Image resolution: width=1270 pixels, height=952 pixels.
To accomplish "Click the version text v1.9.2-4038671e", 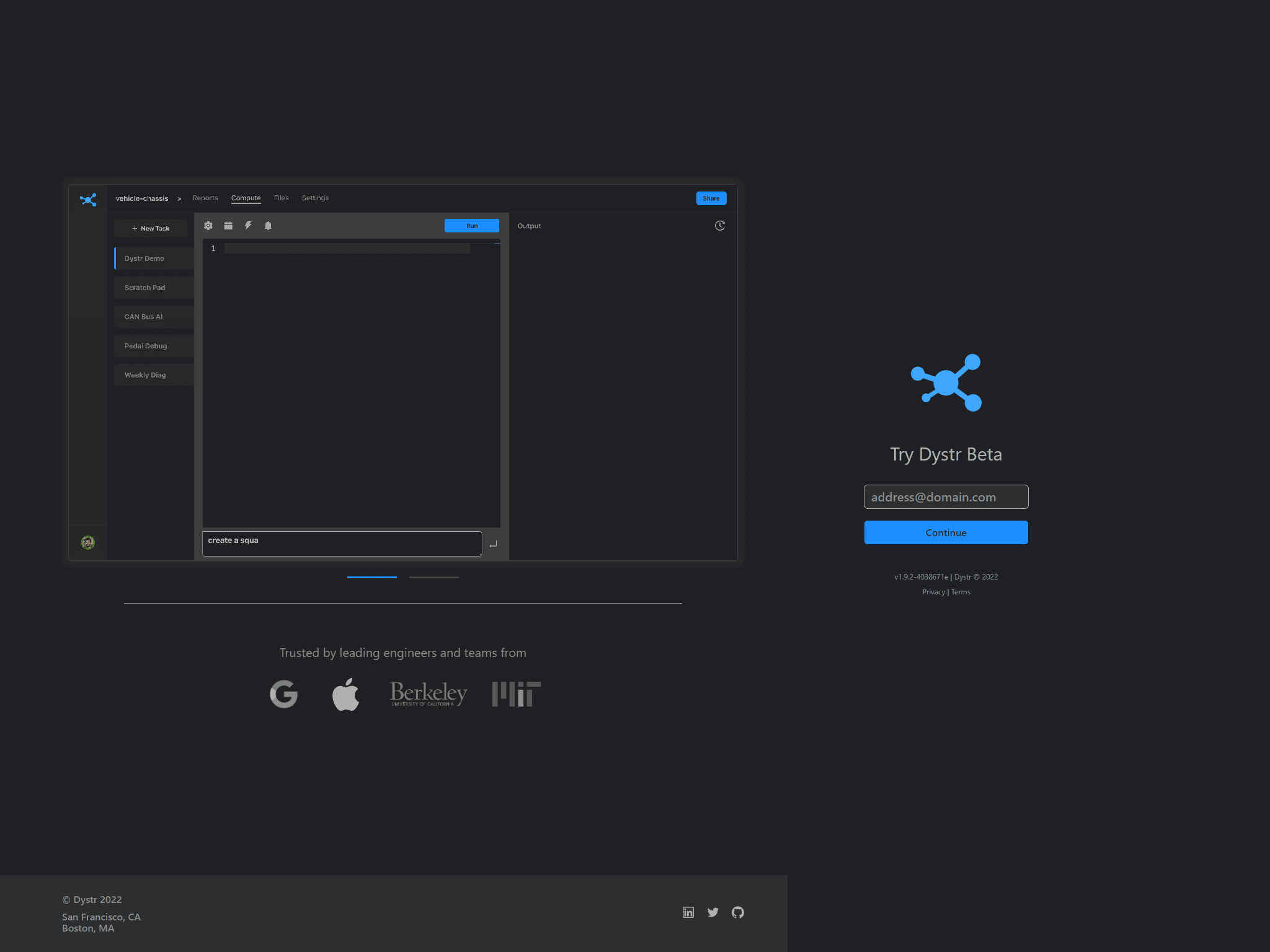I will point(921,577).
